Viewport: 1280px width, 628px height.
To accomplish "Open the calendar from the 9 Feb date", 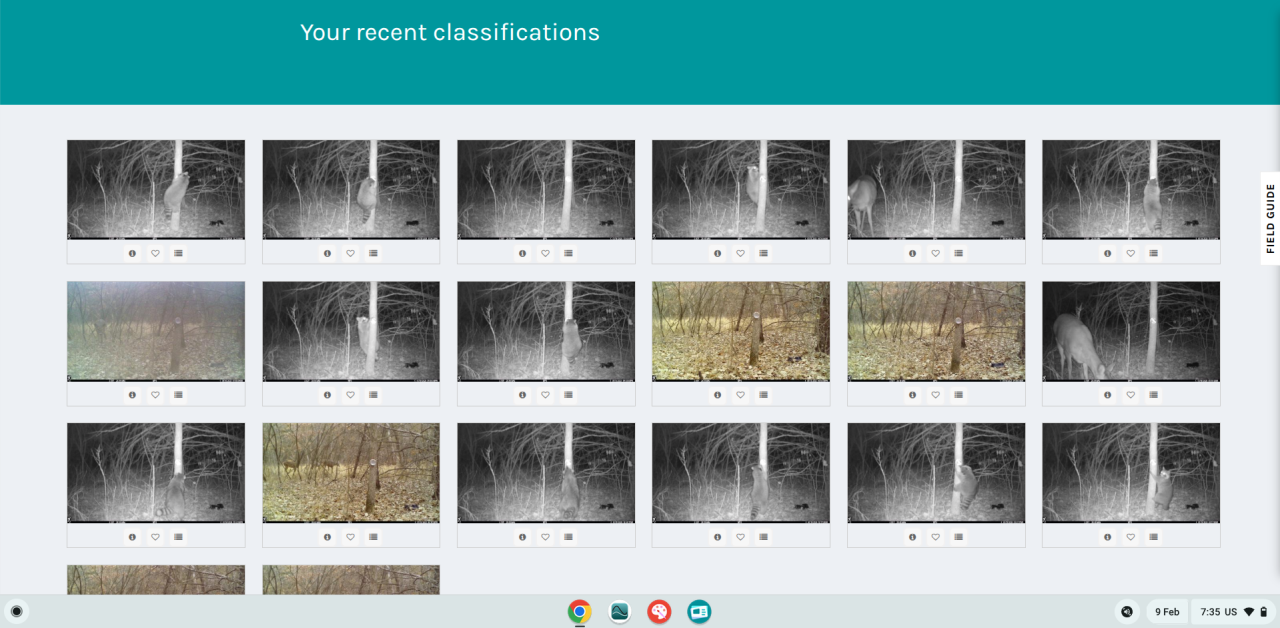I will (1167, 611).
